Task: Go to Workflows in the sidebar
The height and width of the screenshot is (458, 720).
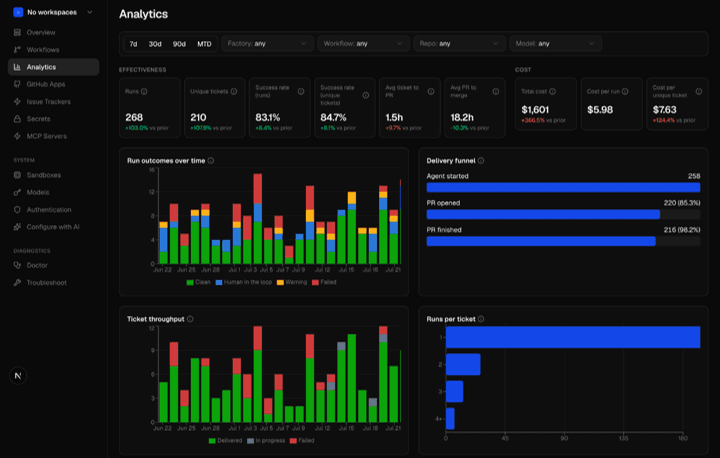Action: (53, 50)
